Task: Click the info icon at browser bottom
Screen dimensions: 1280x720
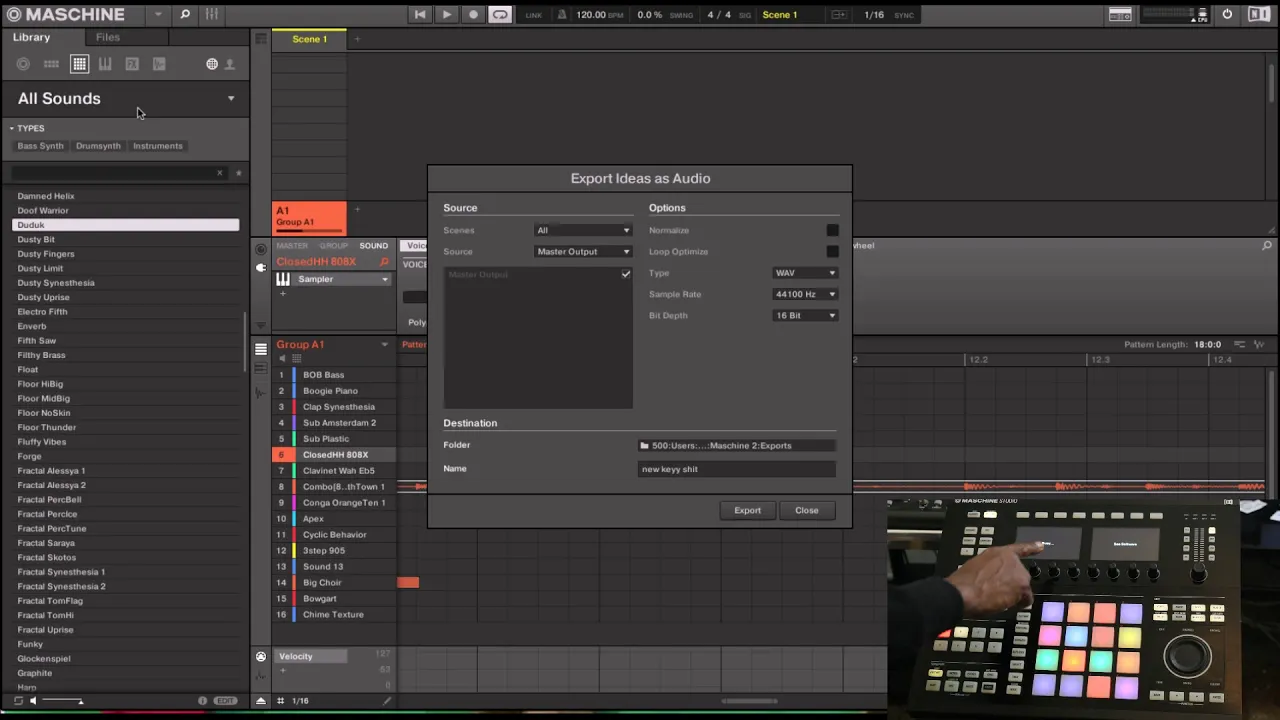Action: (x=202, y=701)
